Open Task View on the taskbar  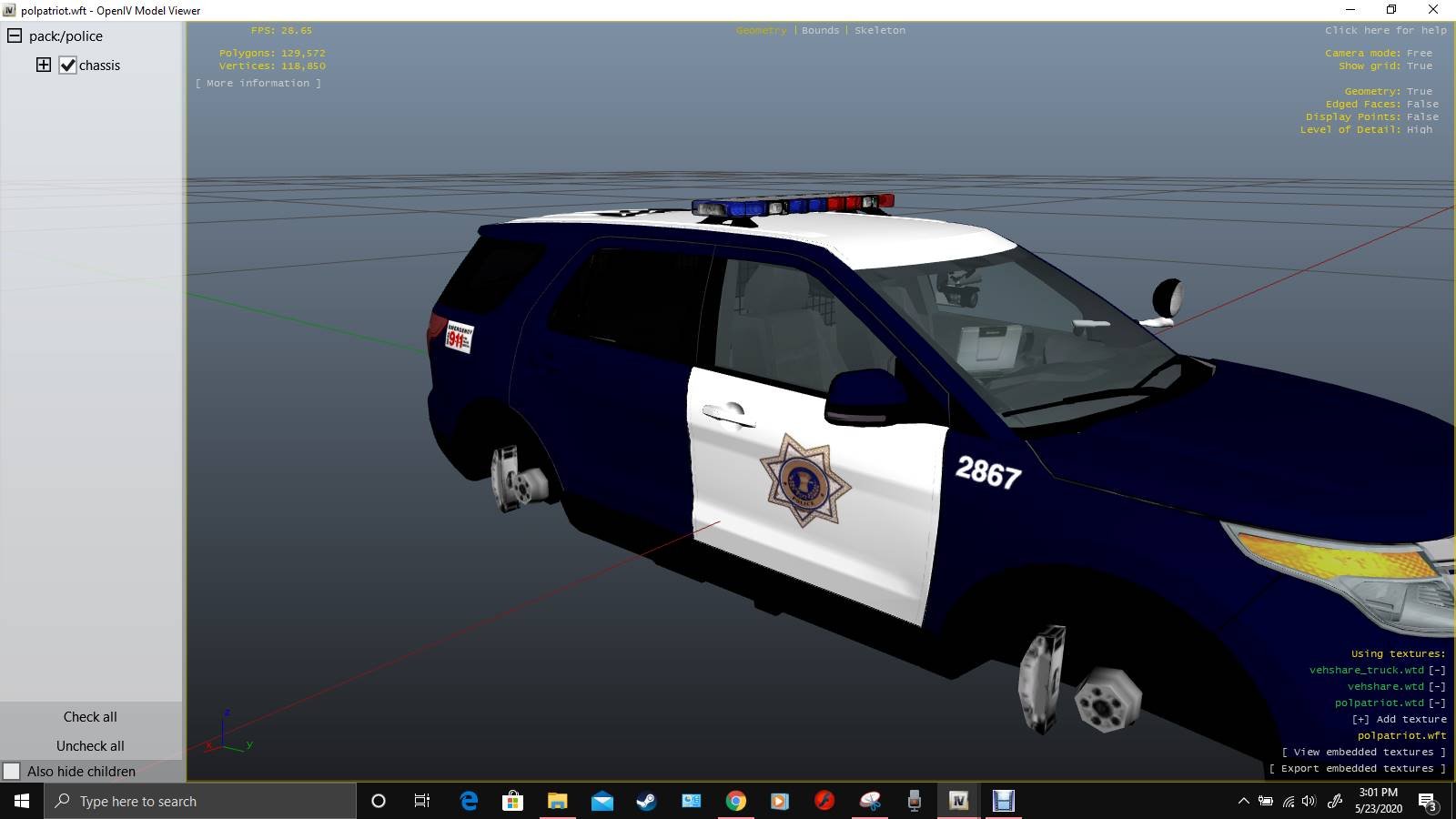(422, 801)
